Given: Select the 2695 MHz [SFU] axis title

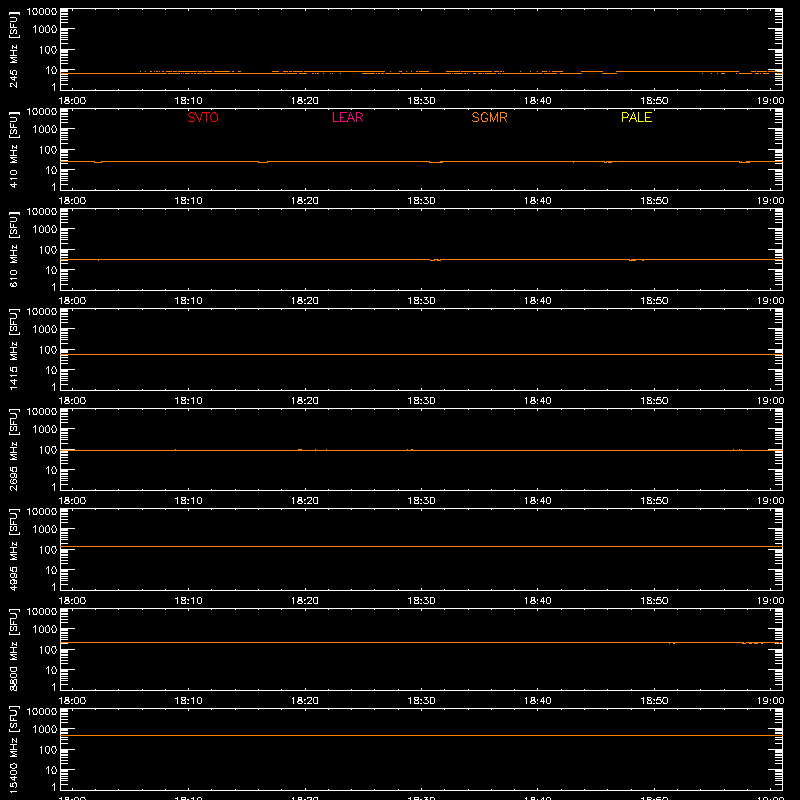Looking at the screenshot, I should (x=13, y=449).
